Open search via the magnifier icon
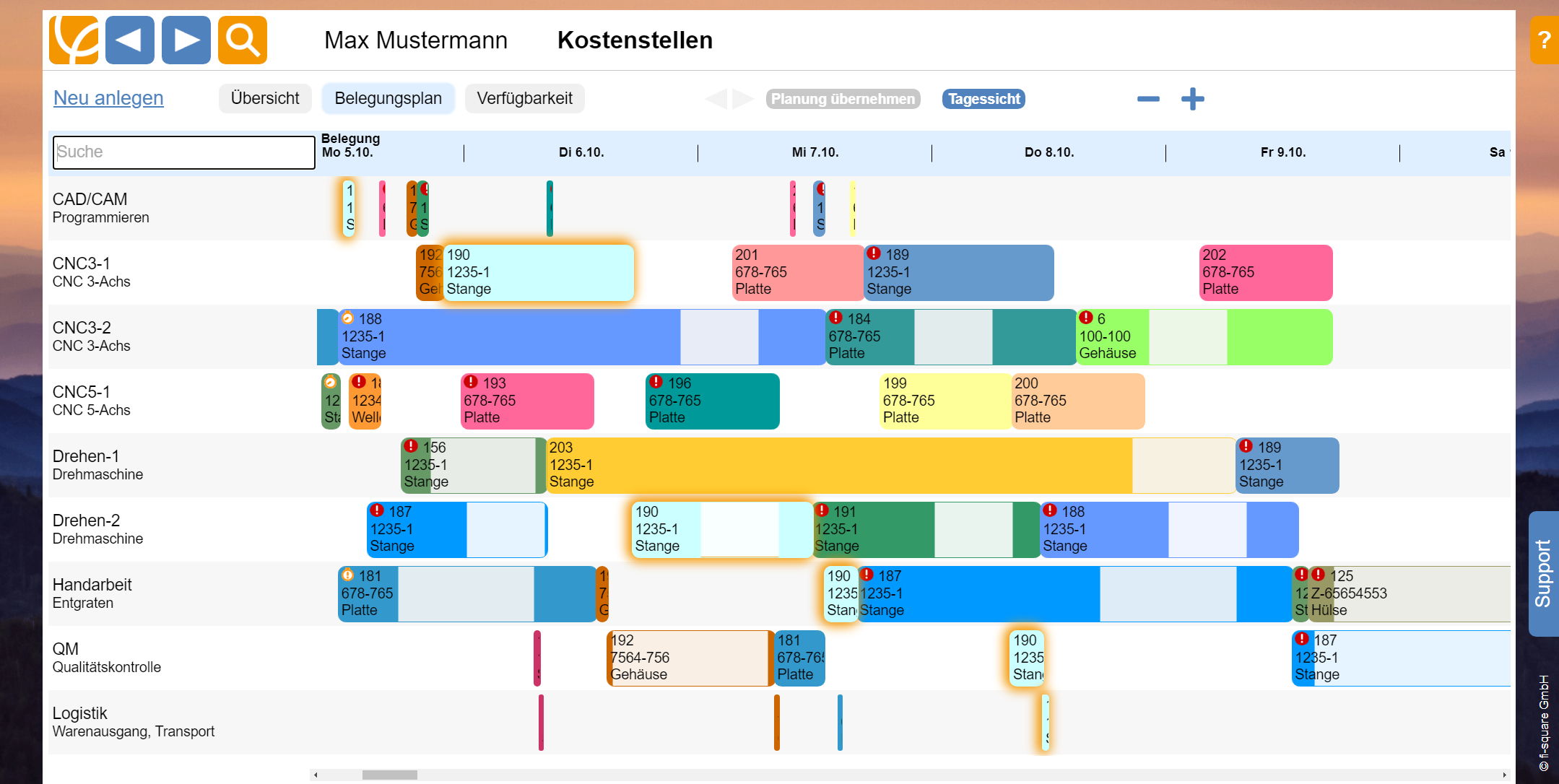This screenshot has width=1559, height=784. tap(243, 40)
